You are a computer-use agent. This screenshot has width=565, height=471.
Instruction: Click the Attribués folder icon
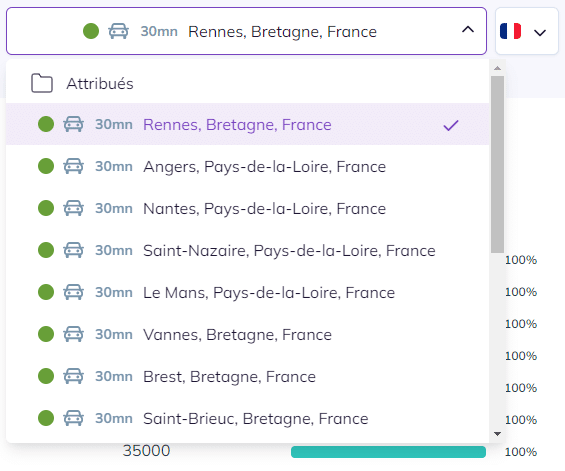tap(42, 83)
